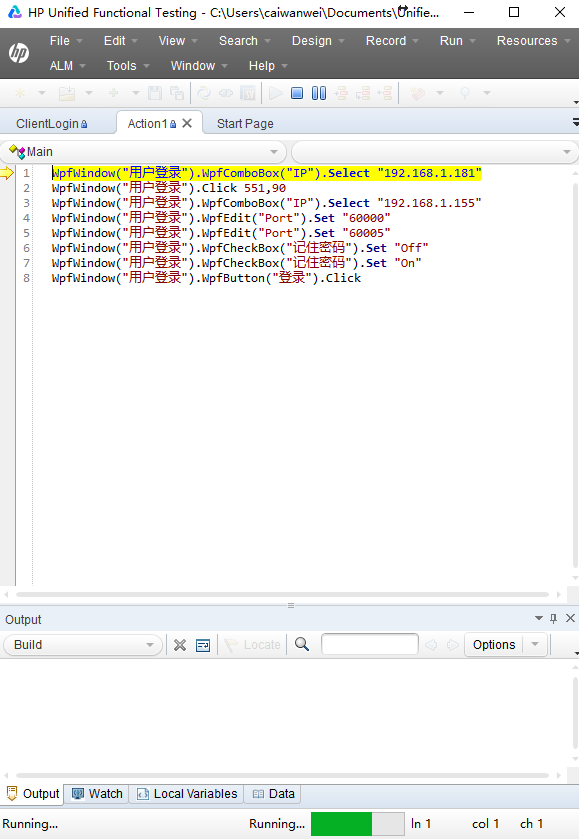The height and width of the screenshot is (839, 579).
Task: Click the refresh circular arrows icon
Action: pyautogui.click(x=204, y=93)
